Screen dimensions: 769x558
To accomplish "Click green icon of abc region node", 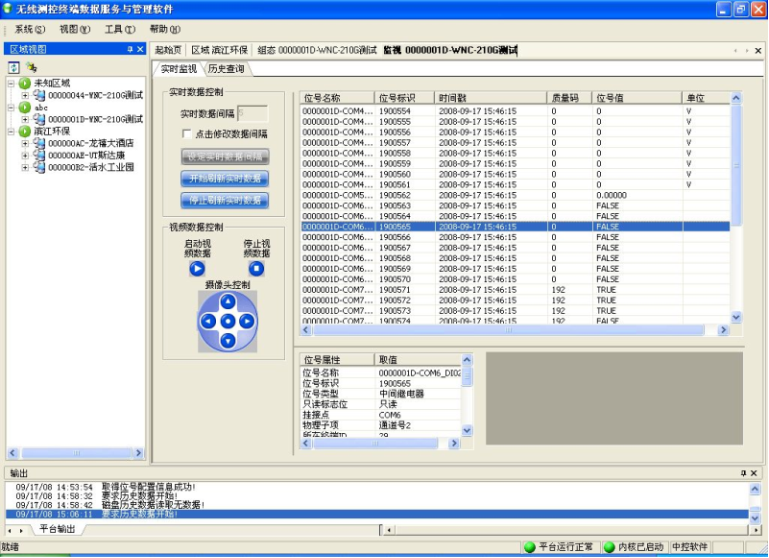I will click(x=25, y=107).
